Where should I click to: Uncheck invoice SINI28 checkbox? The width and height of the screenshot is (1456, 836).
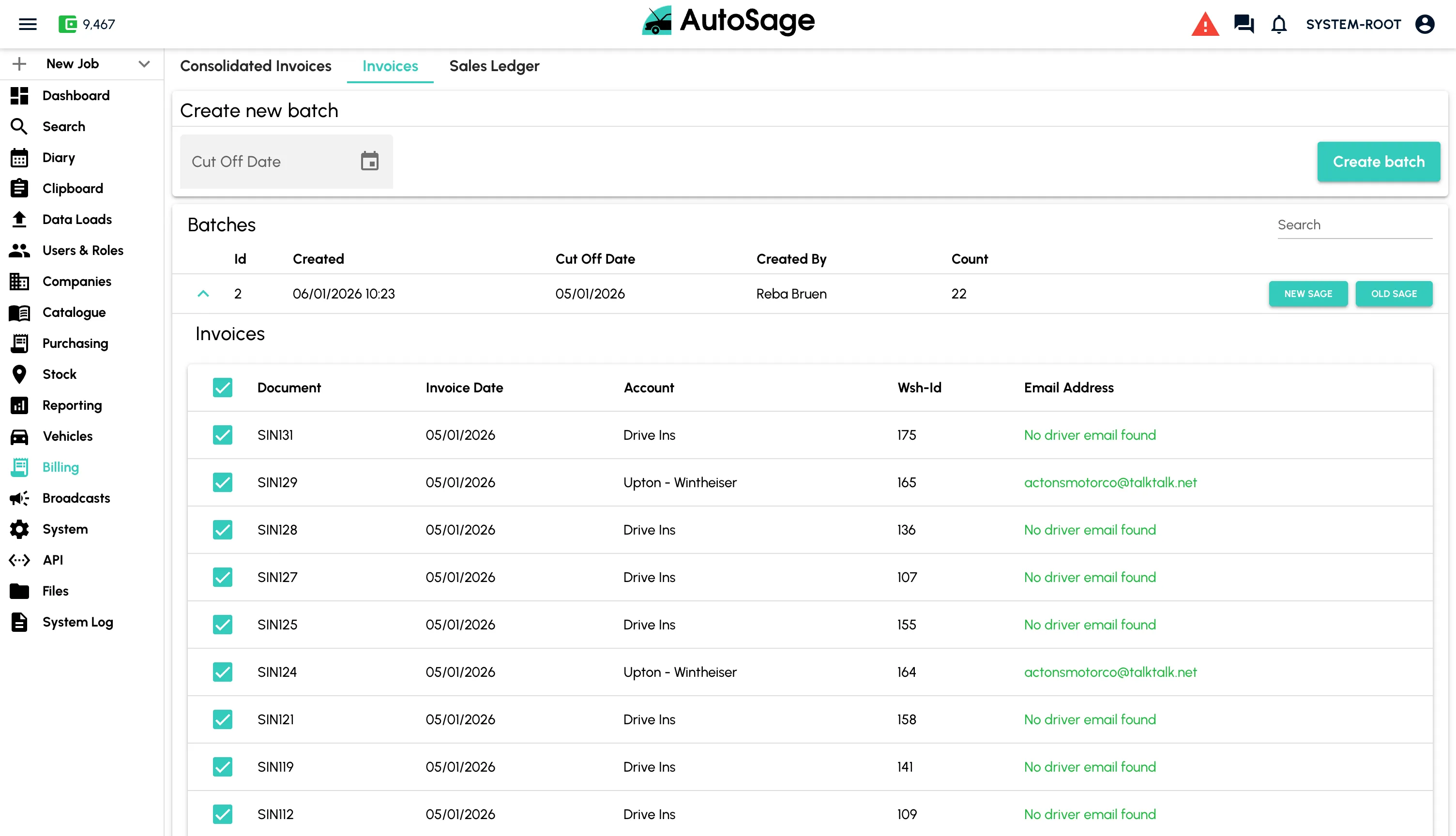tap(222, 530)
